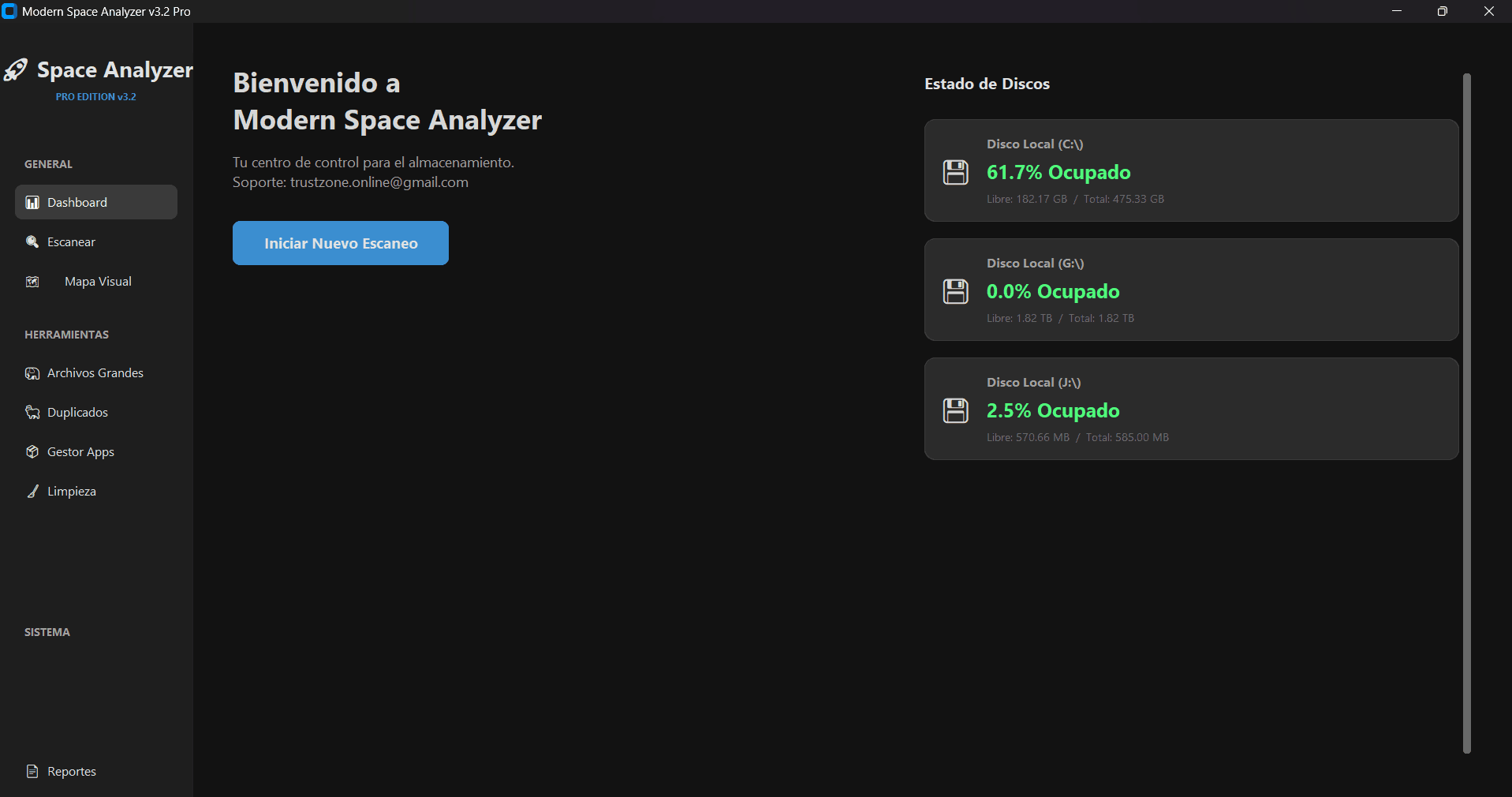Screen dimensions: 1512x797
Task: Click the Limpieza brush icon
Action: pyautogui.click(x=32, y=491)
